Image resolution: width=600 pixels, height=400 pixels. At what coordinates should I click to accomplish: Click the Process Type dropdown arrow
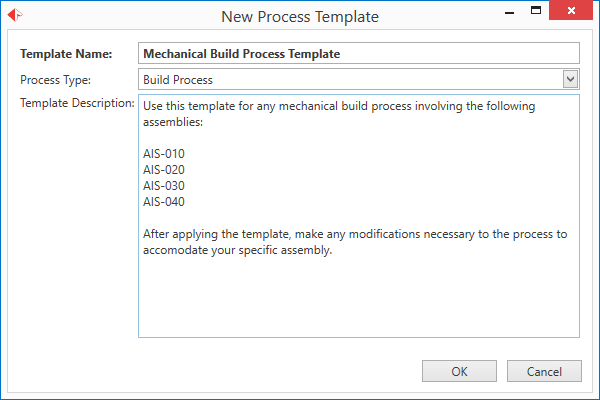pyautogui.click(x=570, y=79)
